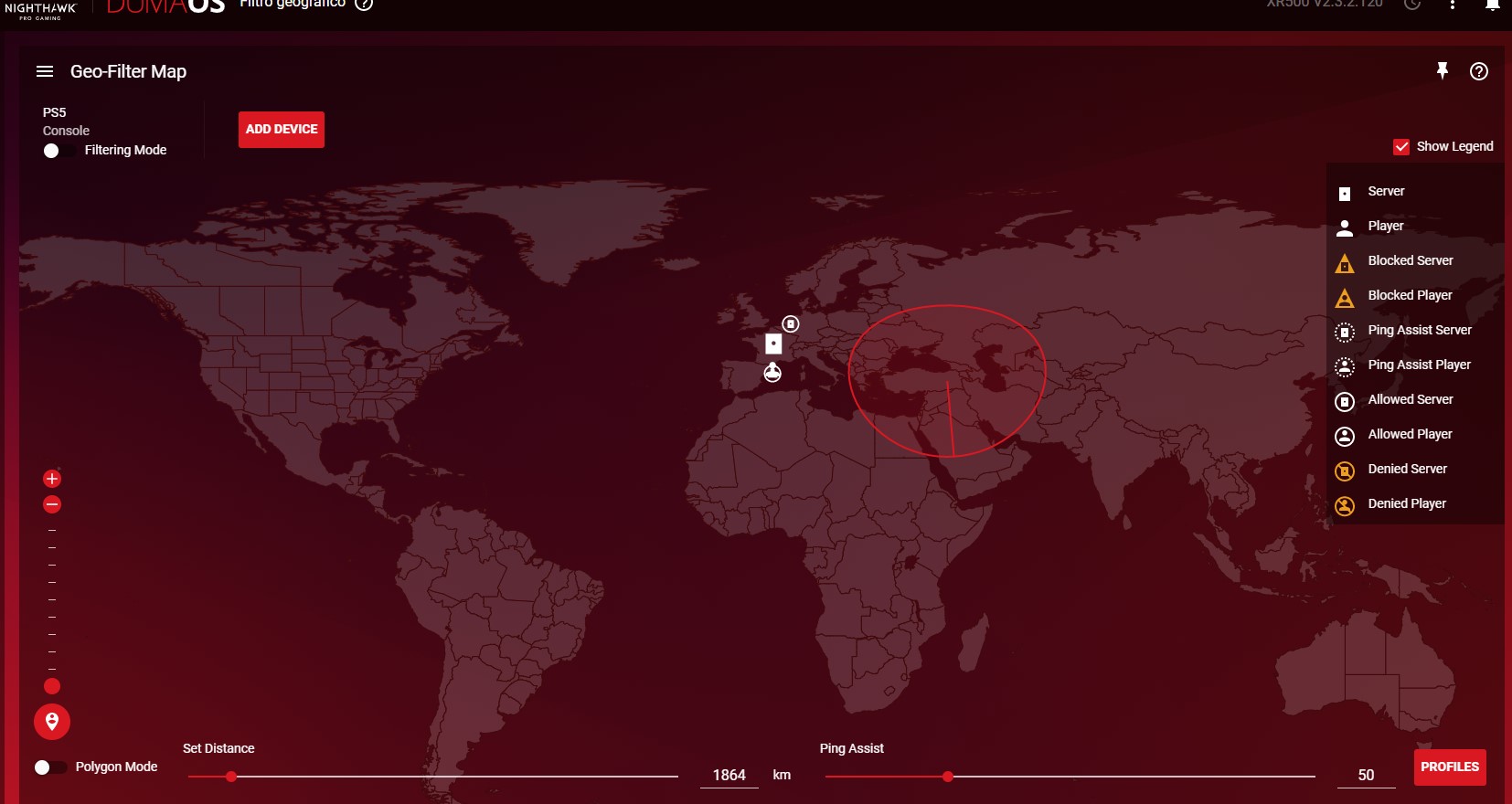Adjust the Set Distance slider handle

(231, 777)
